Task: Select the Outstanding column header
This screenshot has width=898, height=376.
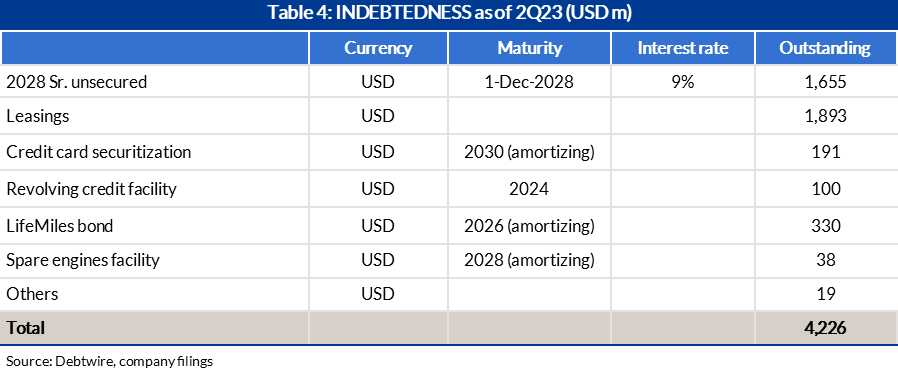Action: click(825, 48)
